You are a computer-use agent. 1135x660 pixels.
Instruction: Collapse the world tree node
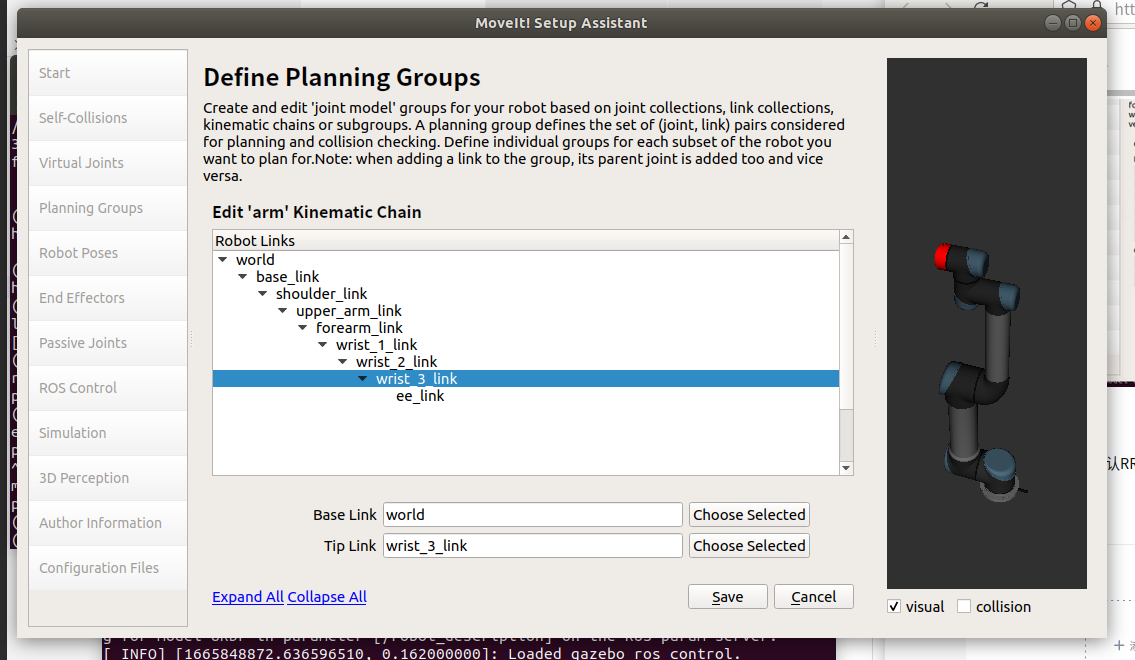click(223, 260)
